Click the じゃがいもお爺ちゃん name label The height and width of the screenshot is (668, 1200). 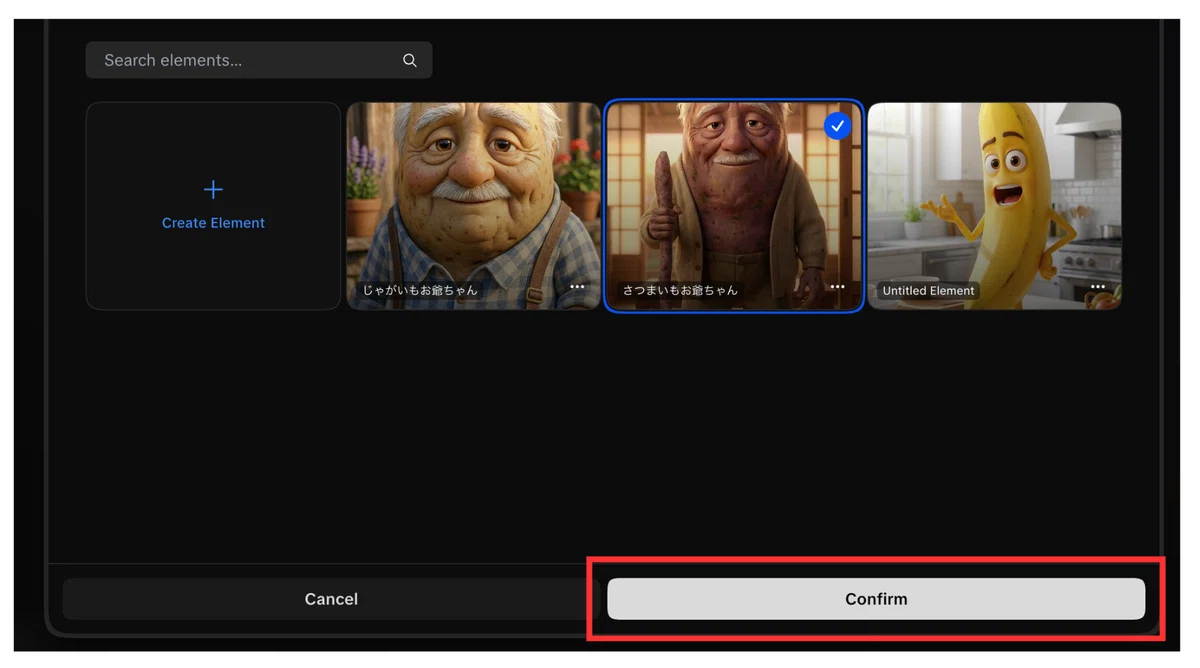[x=419, y=290]
